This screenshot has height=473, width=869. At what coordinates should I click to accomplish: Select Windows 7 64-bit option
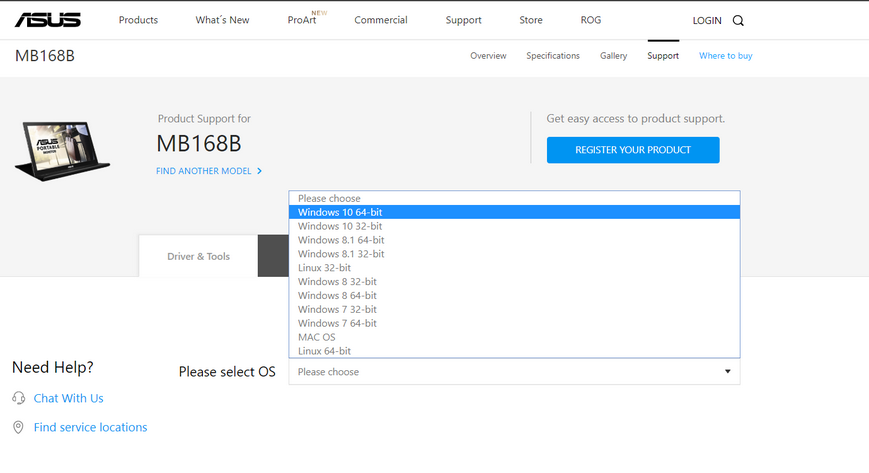coord(514,323)
